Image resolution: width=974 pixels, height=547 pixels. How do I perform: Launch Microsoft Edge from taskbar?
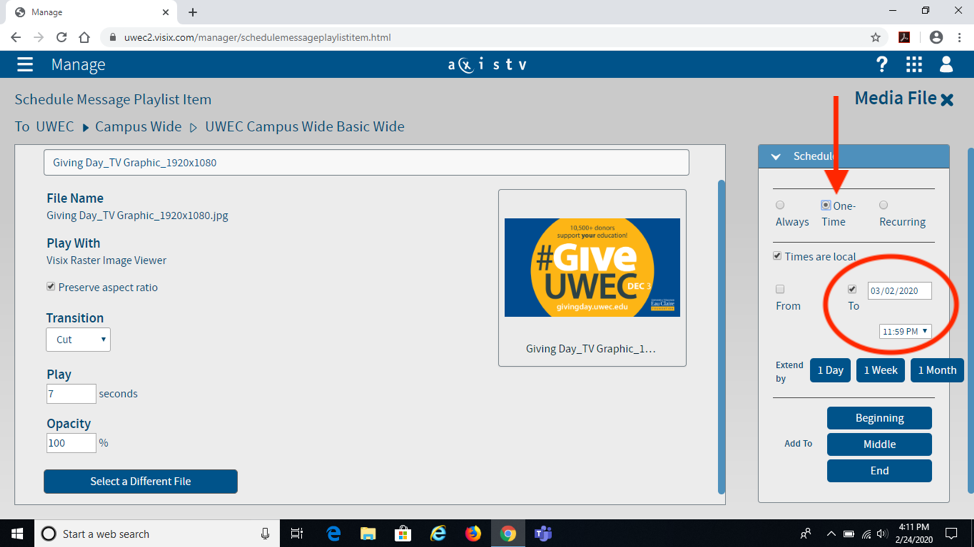pyautogui.click(x=334, y=533)
